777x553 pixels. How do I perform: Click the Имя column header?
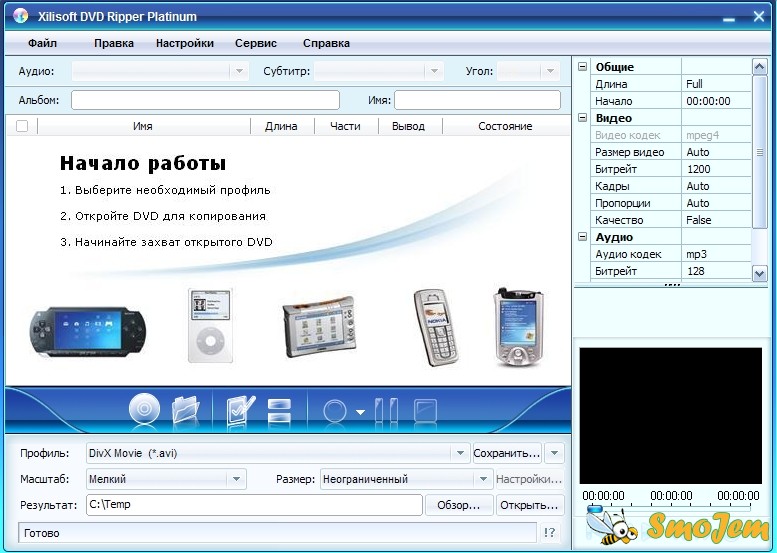pos(143,126)
